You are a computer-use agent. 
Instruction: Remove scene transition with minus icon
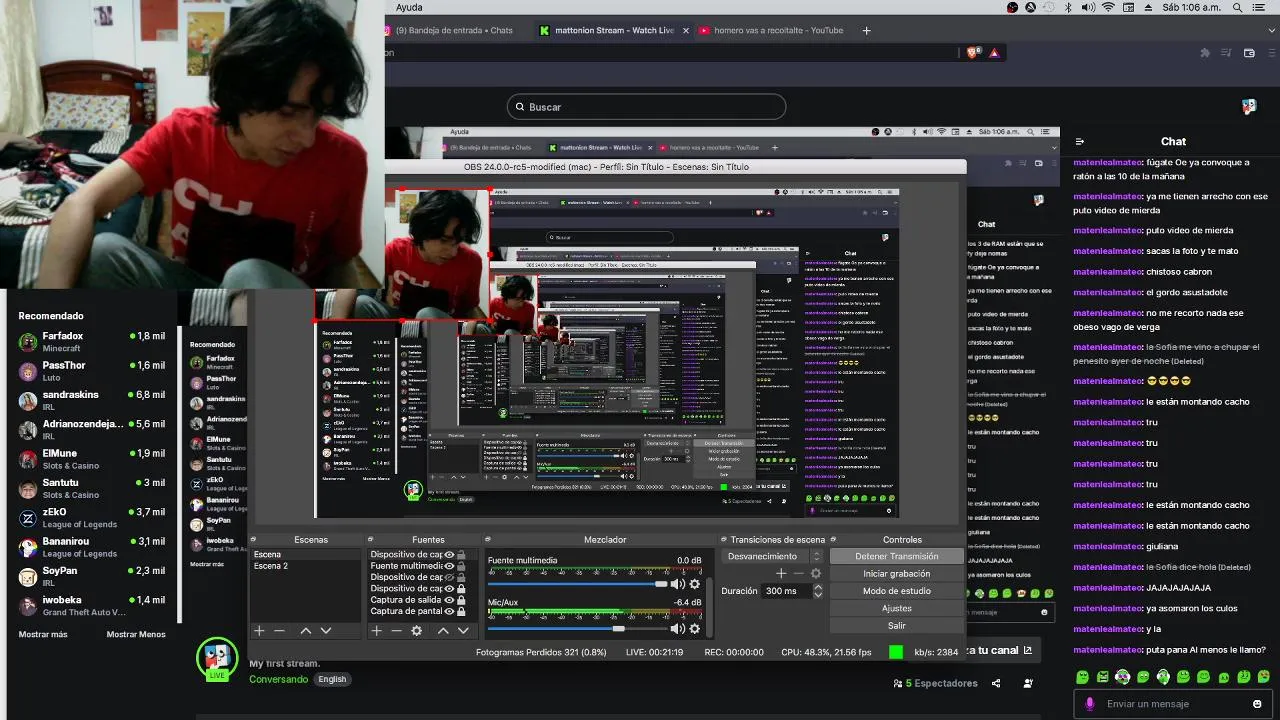798,573
